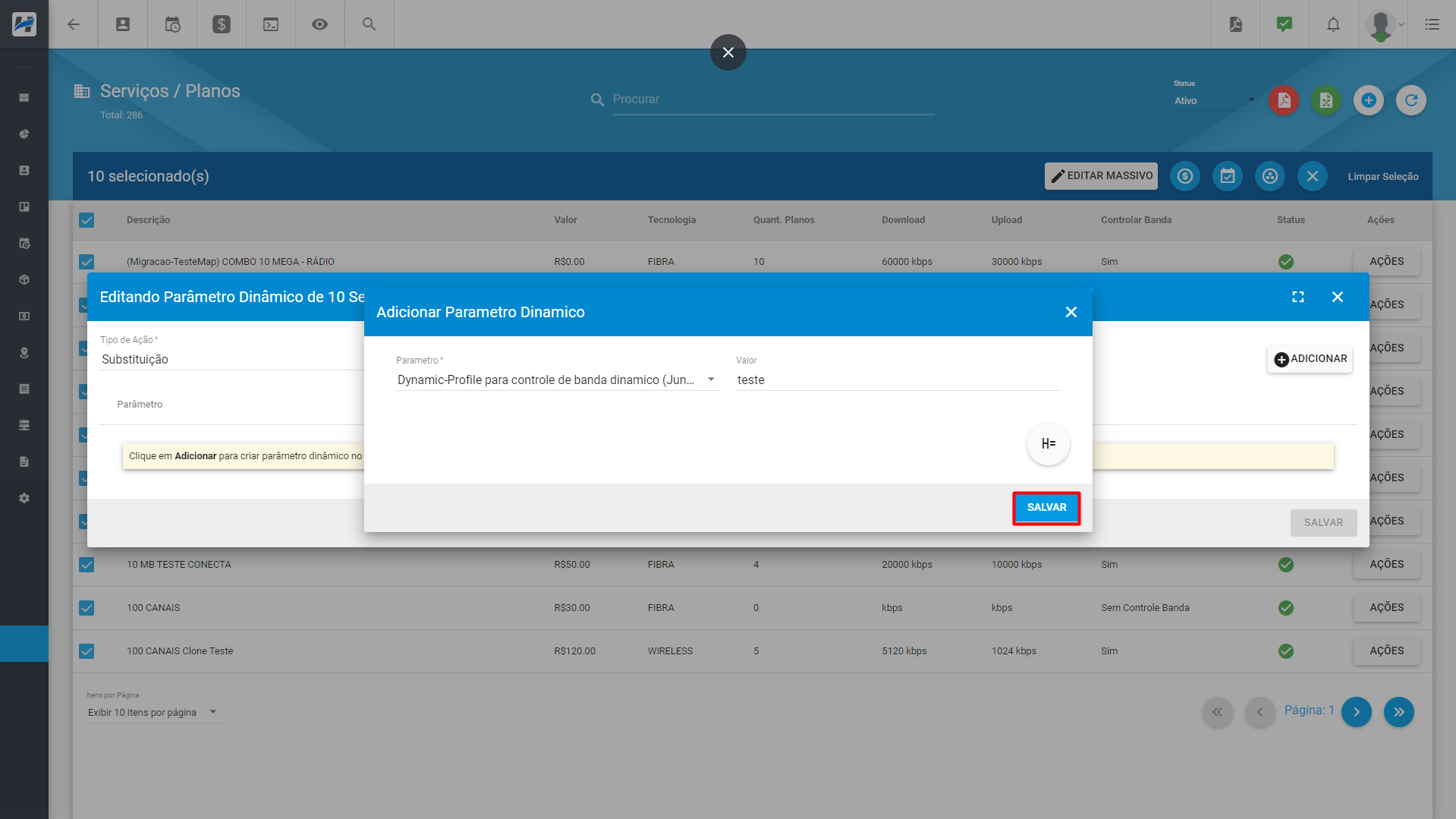
Task: Open the Parametro dropdown in dialog
Action: 558,380
